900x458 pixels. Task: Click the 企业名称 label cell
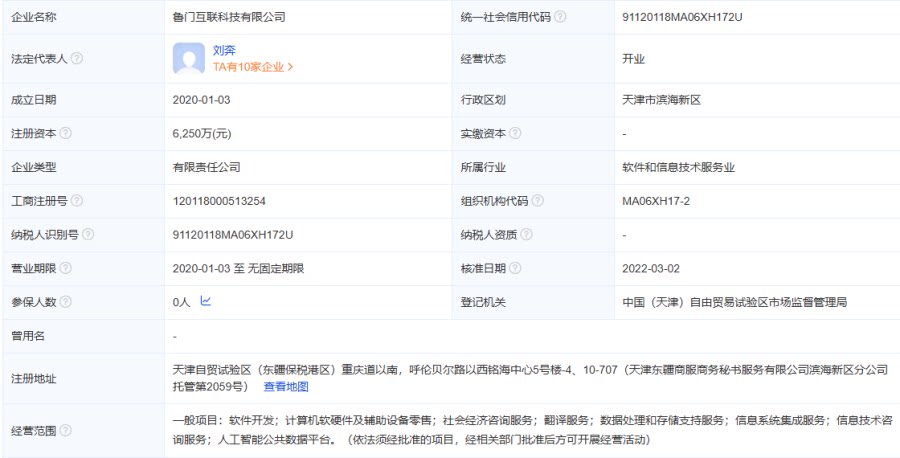pos(82,17)
